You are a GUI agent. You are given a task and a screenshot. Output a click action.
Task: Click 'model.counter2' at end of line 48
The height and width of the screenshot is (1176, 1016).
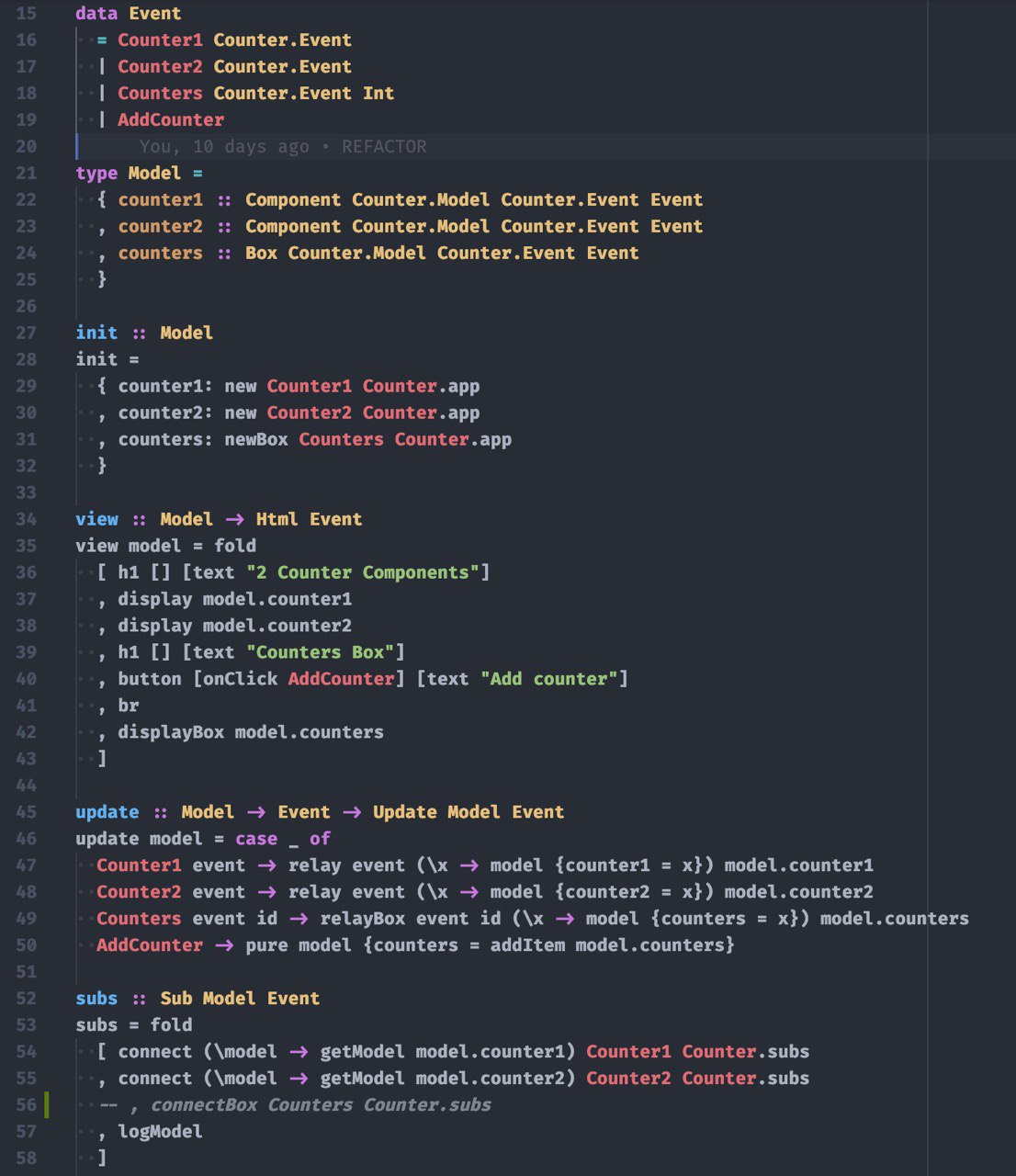click(x=799, y=893)
